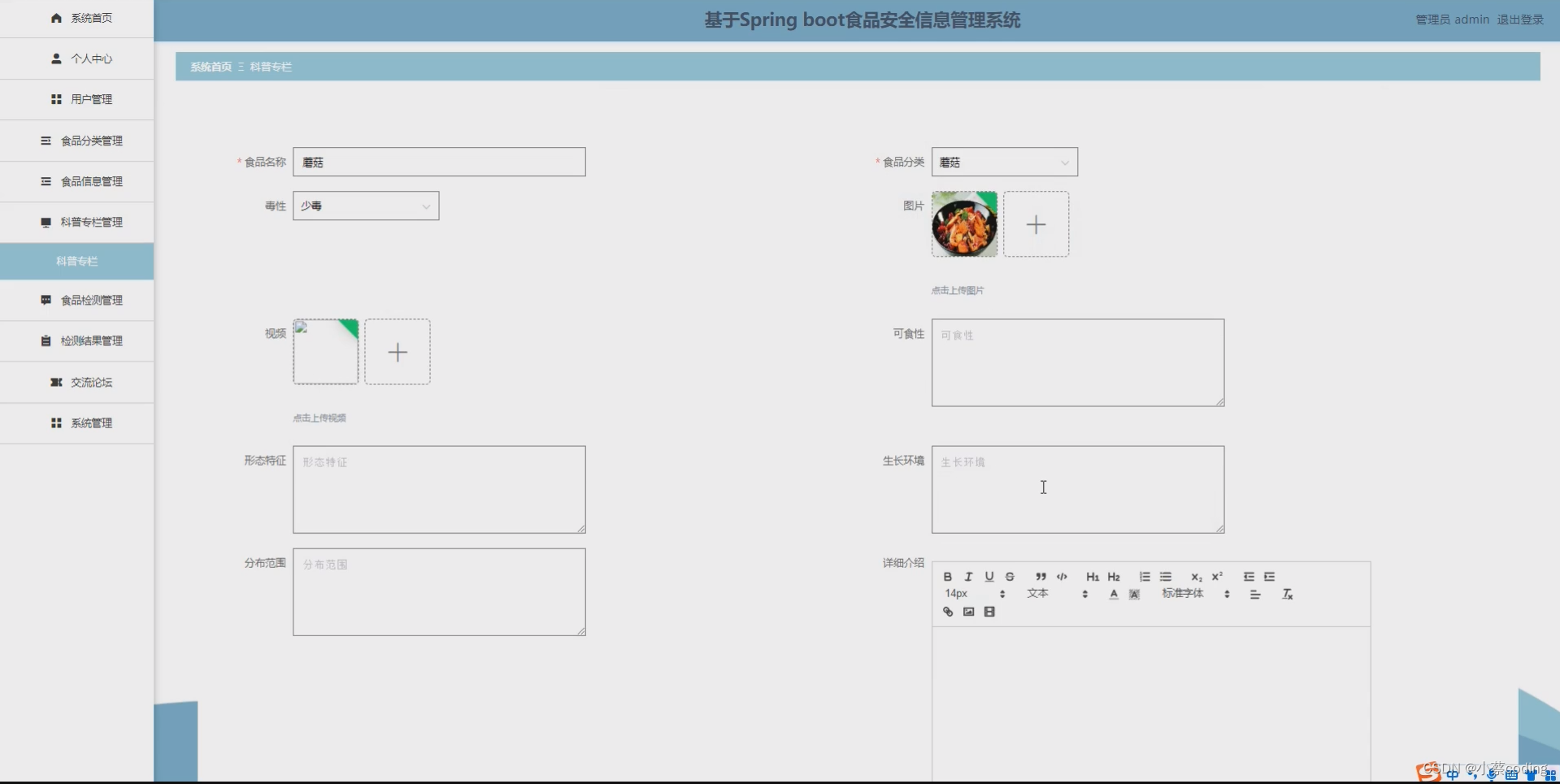Toggle strikethrough formatting in editor
1560x784 pixels.
click(x=1010, y=577)
